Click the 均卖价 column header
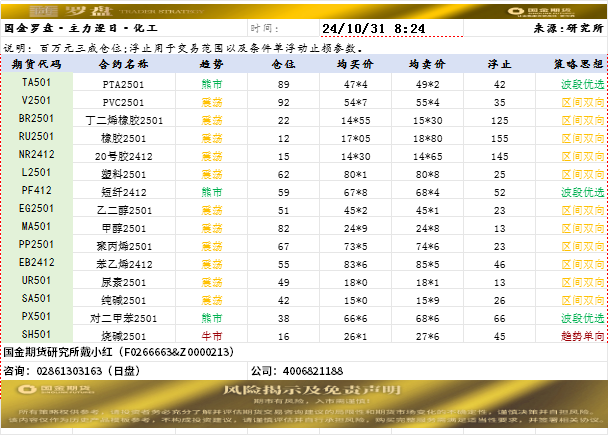 [x=427, y=64]
